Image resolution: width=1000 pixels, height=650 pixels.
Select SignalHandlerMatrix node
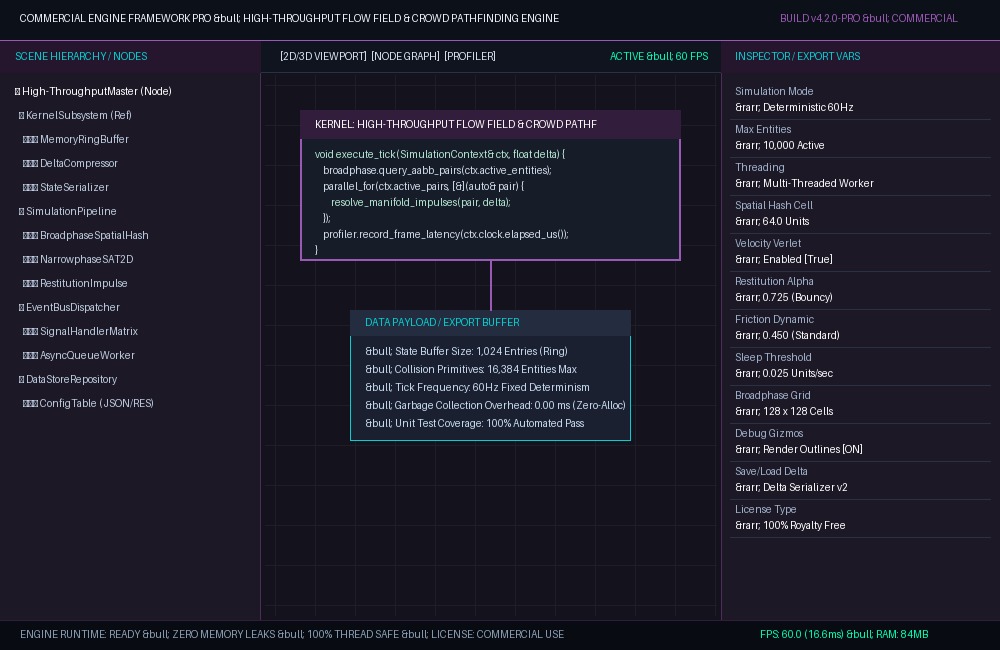tap(80, 332)
